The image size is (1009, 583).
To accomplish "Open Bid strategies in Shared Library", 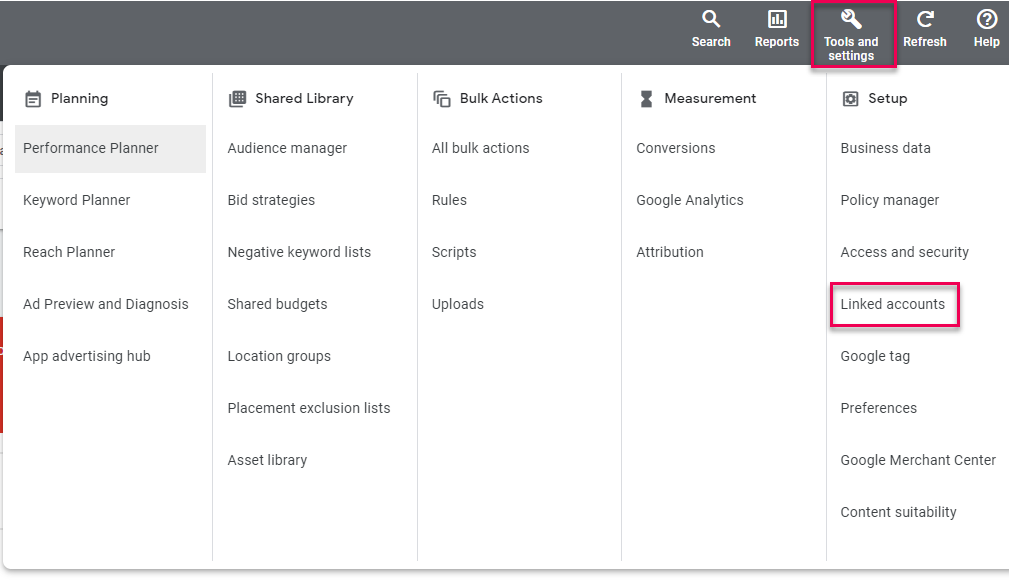I will pos(271,200).
